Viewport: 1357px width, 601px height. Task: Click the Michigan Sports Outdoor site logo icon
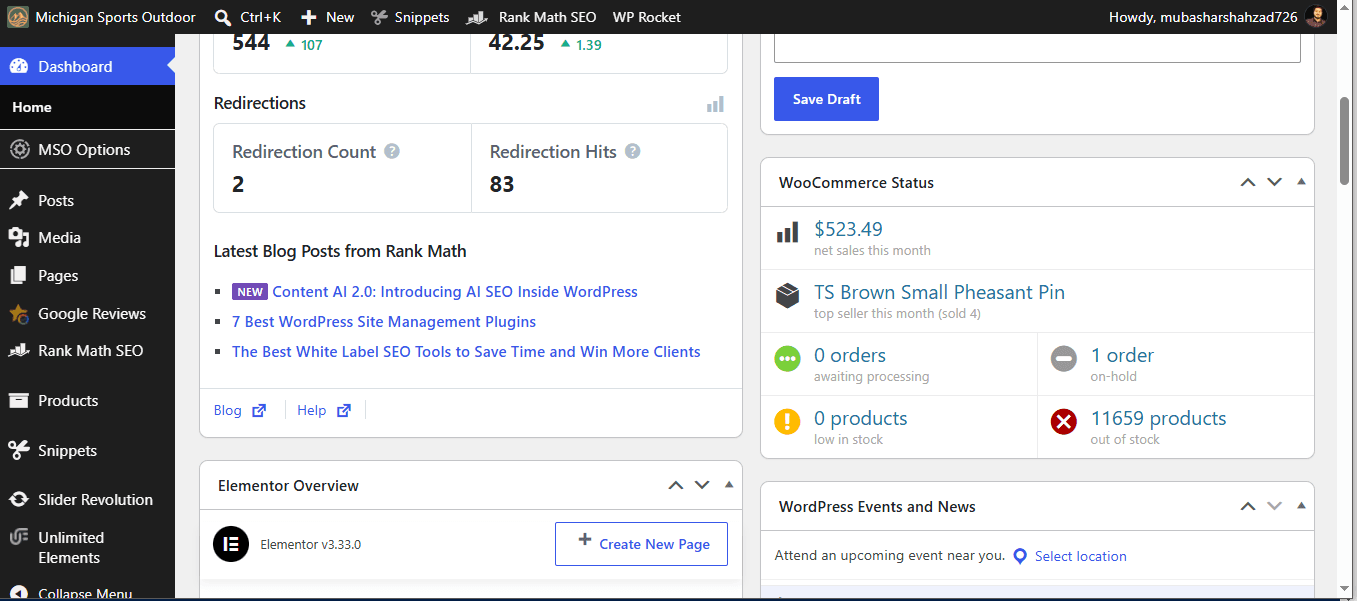[17, 17]
